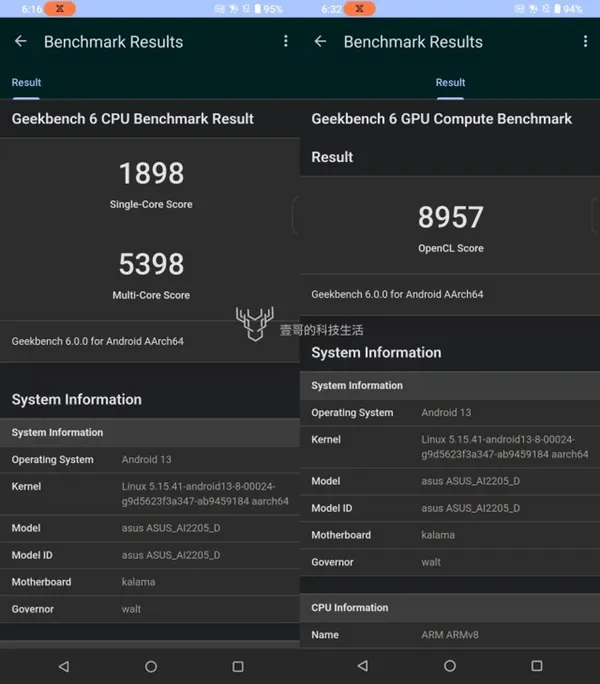Tap orange X notification pill at 6:32
This screenshot has width=600, height=684.
360,8
